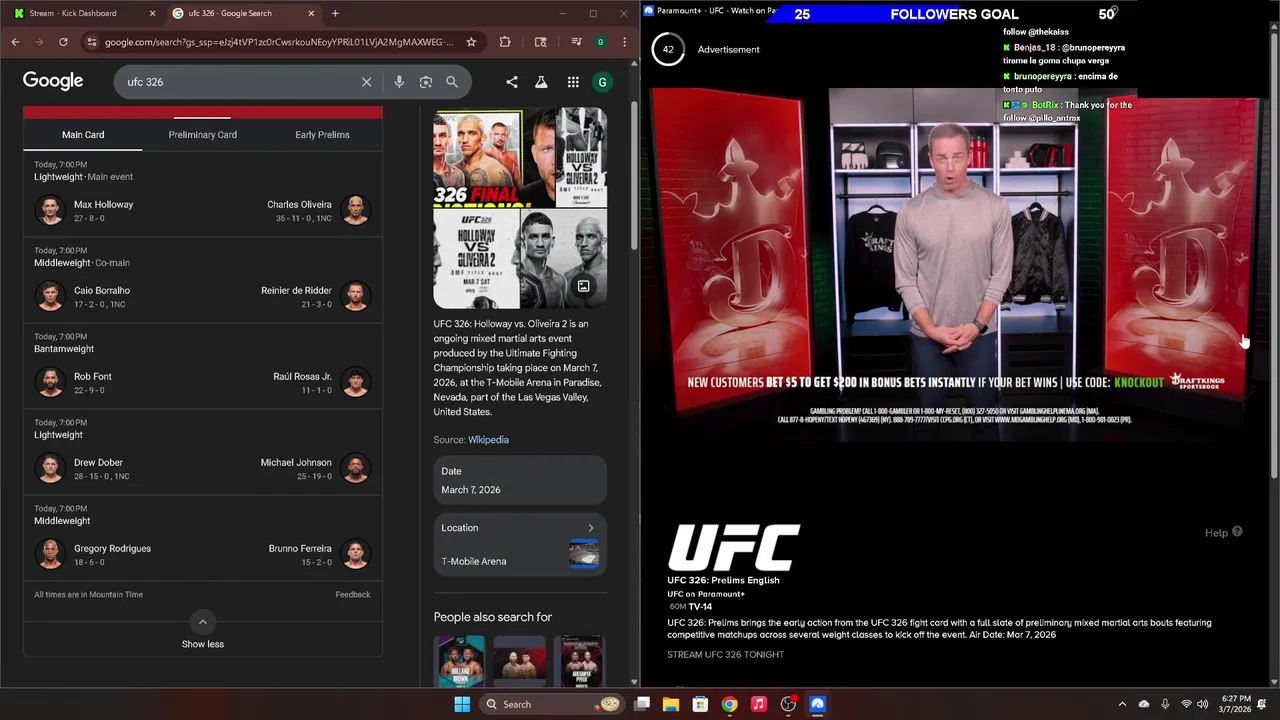Switch to Chrome via taskbar icon
Screen dimensions: 1280x720
pyautogui.click(x=730, y=704)
